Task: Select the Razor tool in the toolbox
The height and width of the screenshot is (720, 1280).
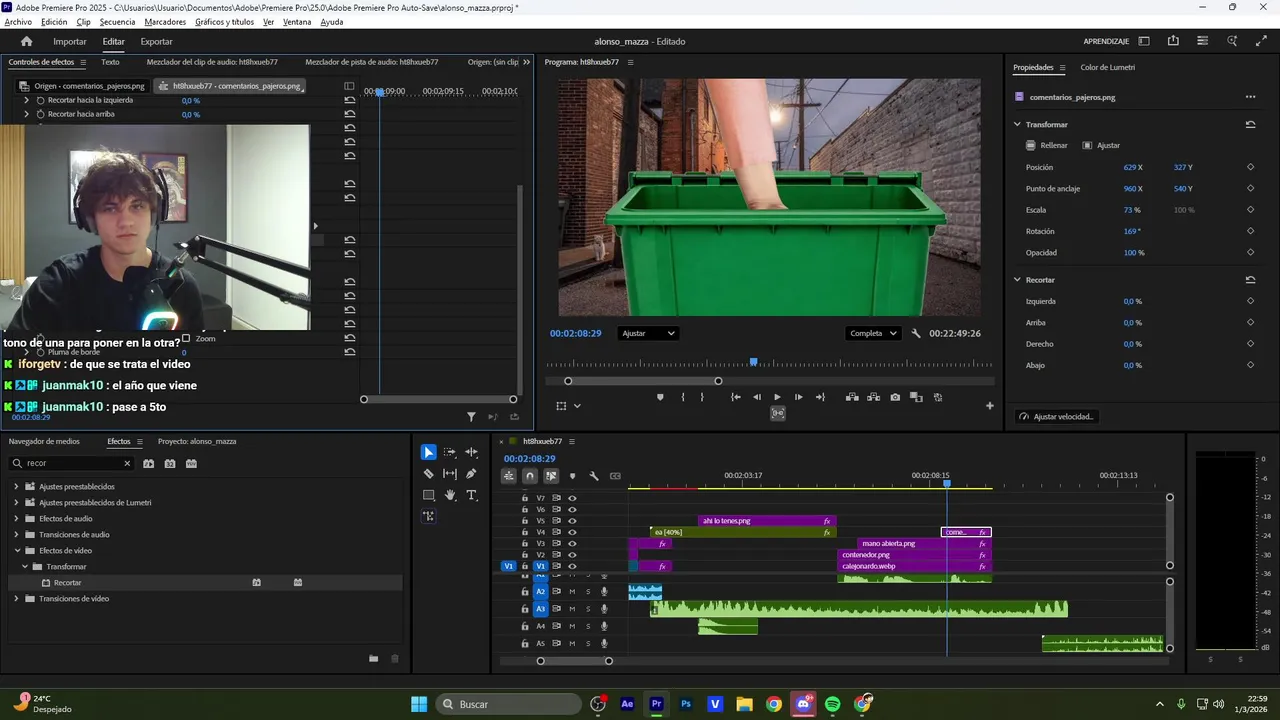Action: [x=428, y=474]
